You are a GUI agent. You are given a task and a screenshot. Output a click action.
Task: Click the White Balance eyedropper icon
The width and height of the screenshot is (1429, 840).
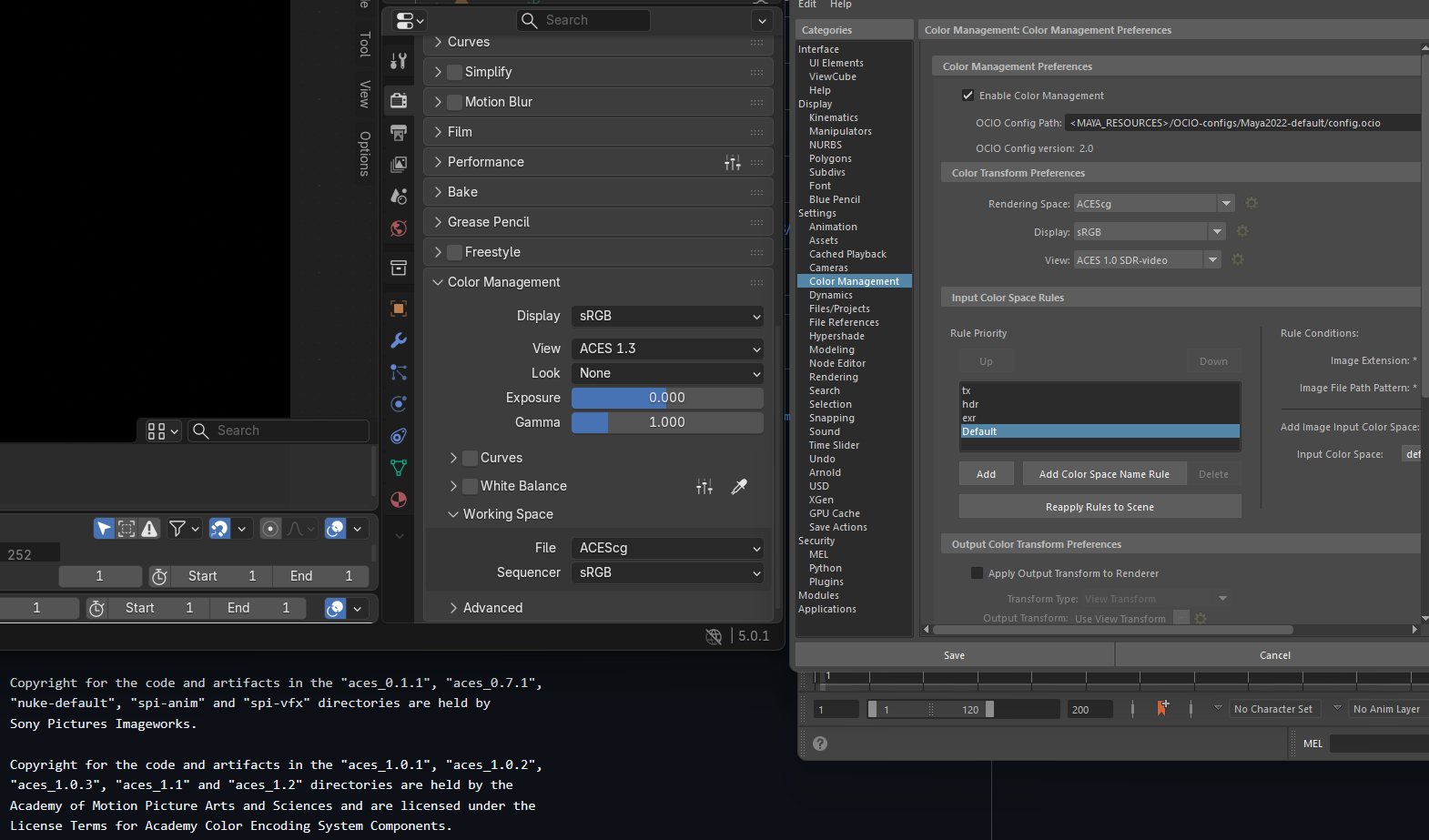[739, 487]
